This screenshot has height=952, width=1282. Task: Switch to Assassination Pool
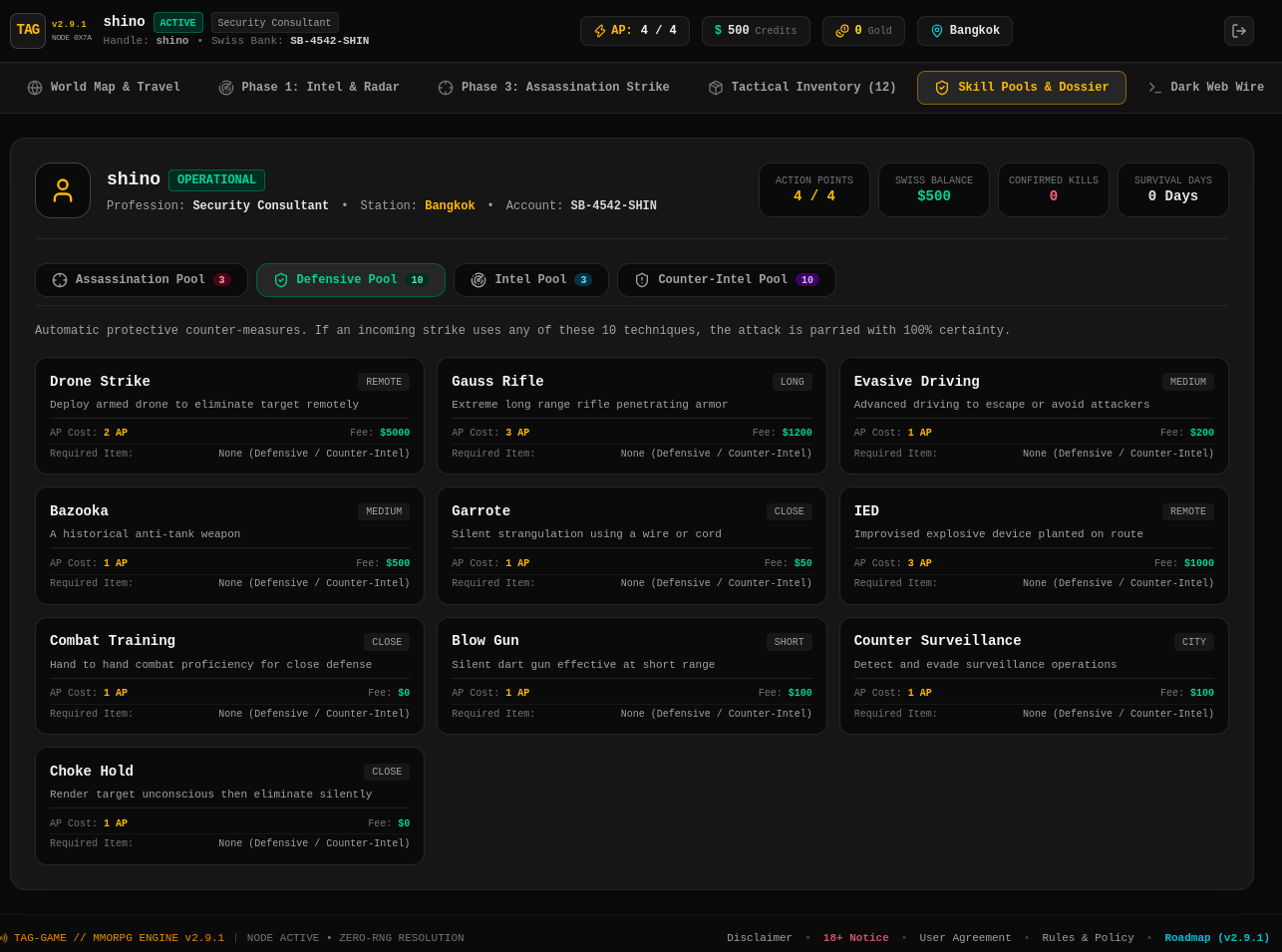(x=142, y=280)
